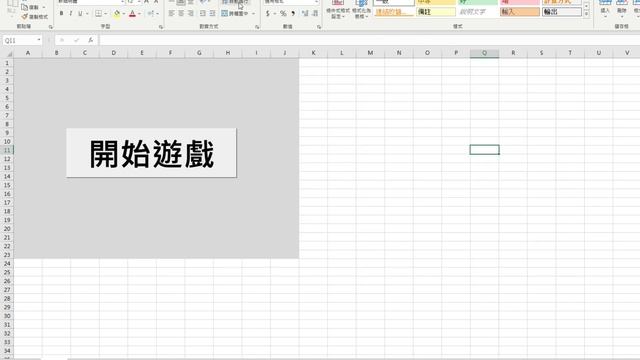The height and width of the screenshot is (360, 640).
Task: Select row 24 header
Action: pos(7,264)
